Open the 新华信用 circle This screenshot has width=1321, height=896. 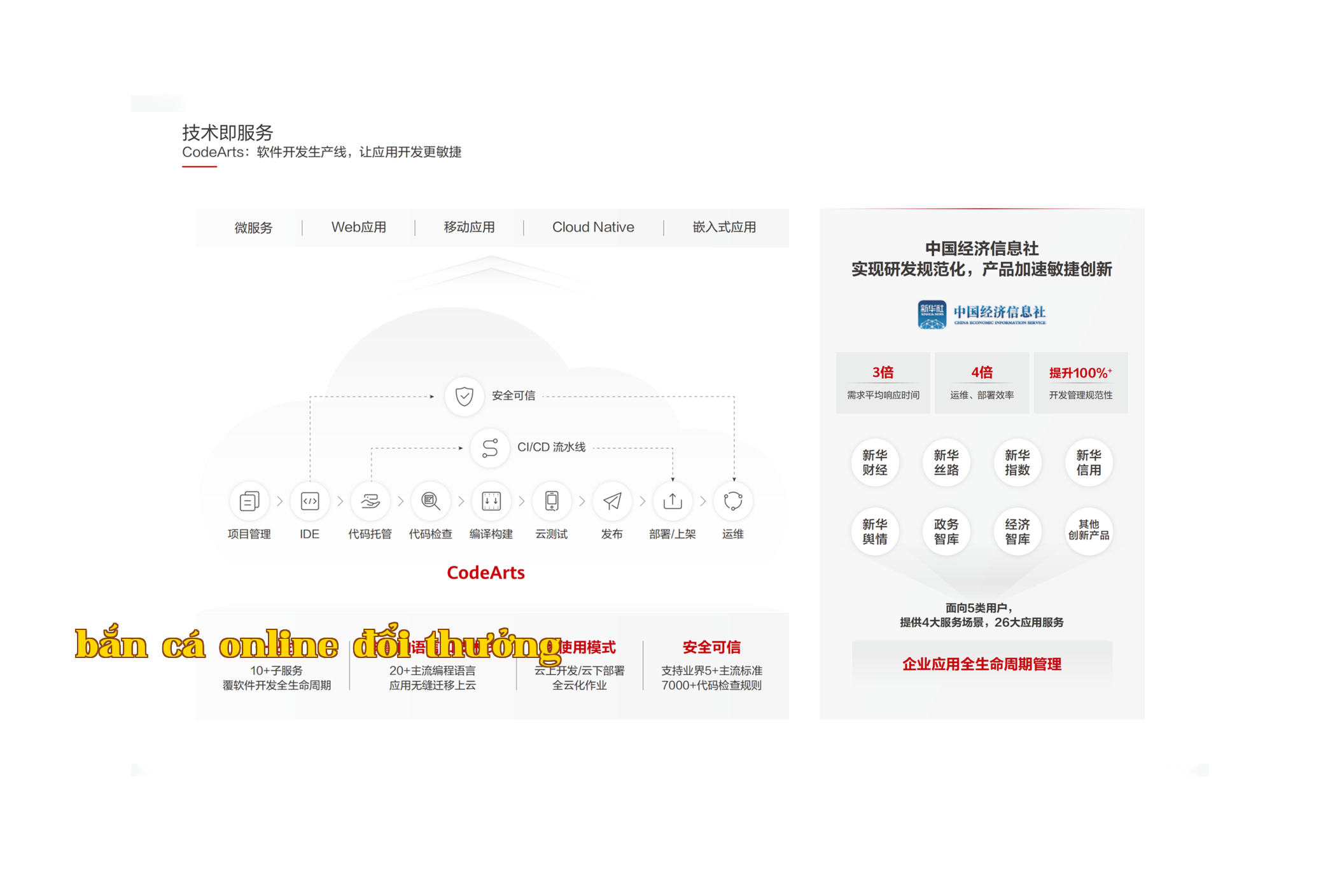(1089, 463)
